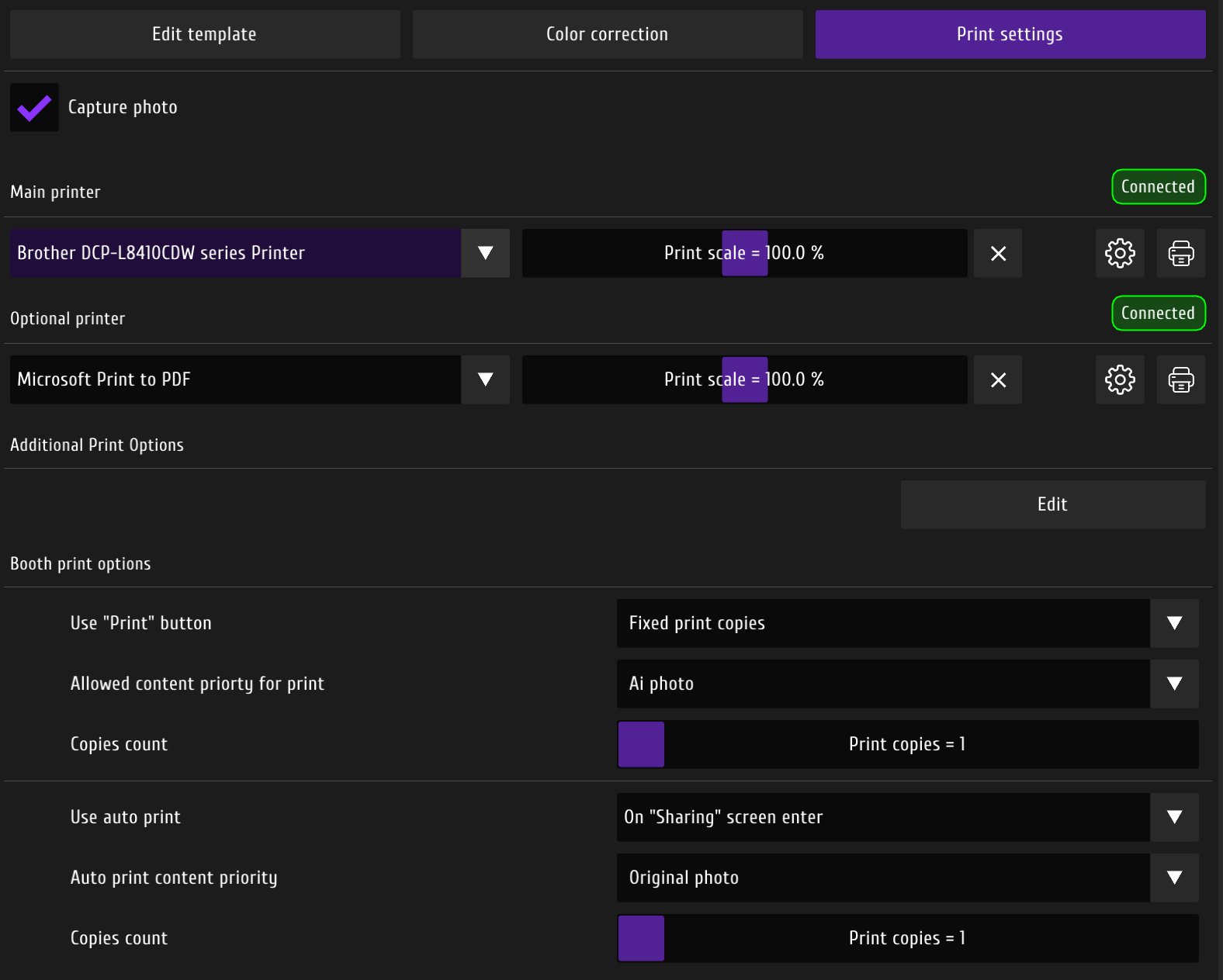Click the Edit button for additional options

point(1053,504)
